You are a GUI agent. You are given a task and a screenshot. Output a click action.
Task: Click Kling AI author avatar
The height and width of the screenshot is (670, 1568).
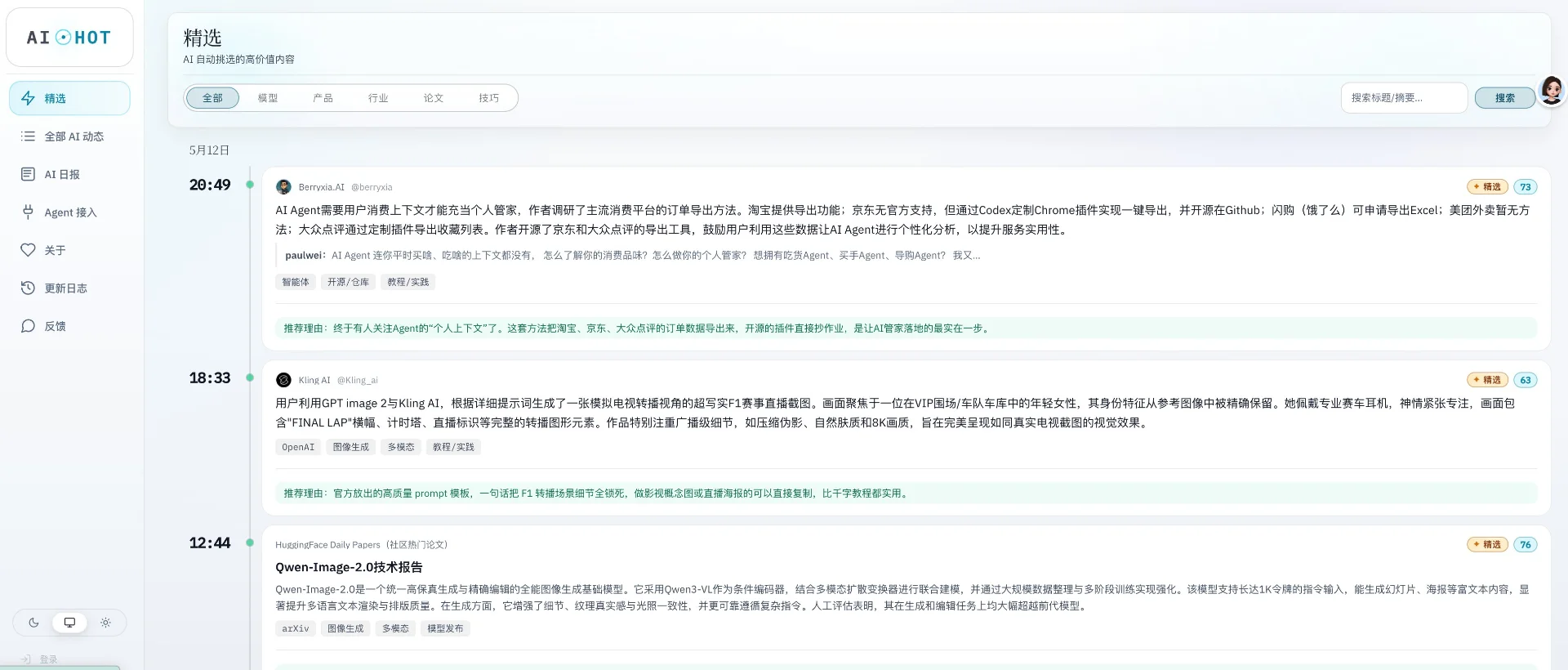click(x=283, y=380)
